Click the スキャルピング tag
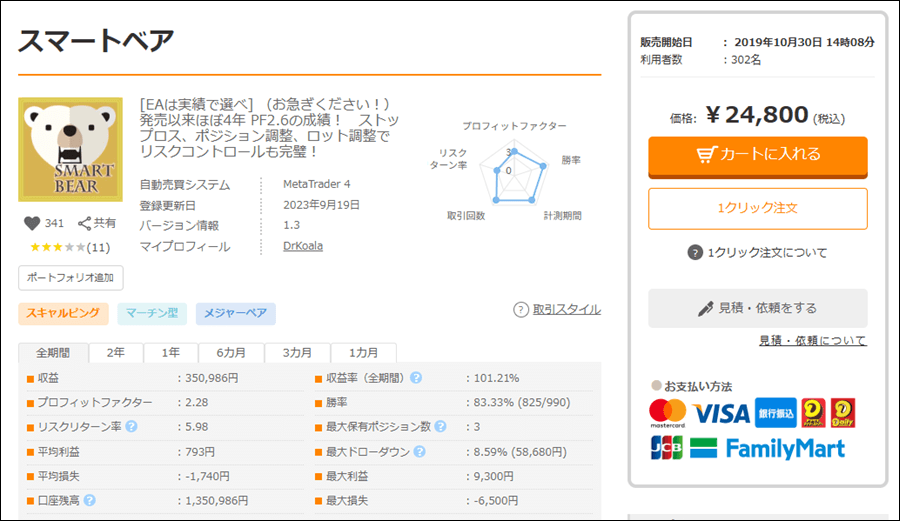The image size is (900, 521). point(62,314)
